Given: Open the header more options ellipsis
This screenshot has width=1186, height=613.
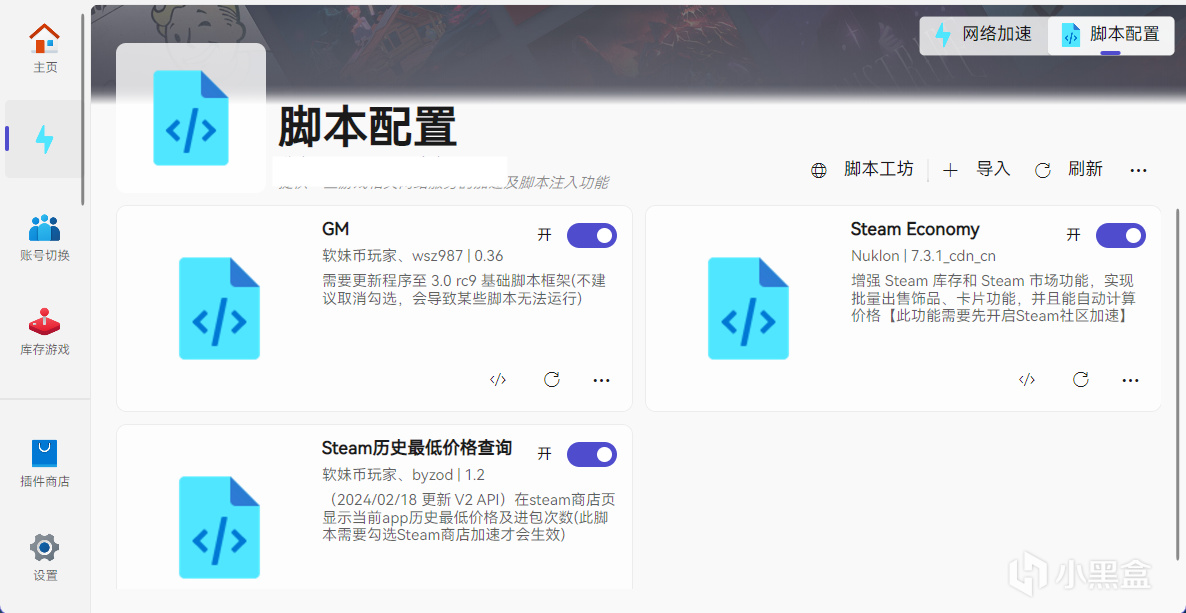Looking at the screenshot, I should point(1138,170).
